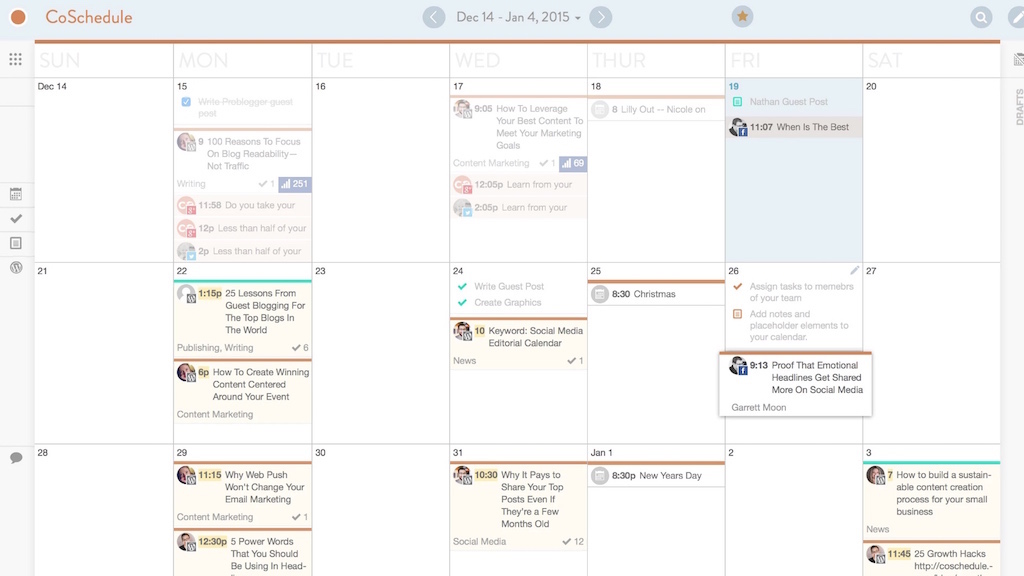This screenshot has height=576, width=1024.
Task: Click the calendar icon on Christmas event
Action: 600,294
